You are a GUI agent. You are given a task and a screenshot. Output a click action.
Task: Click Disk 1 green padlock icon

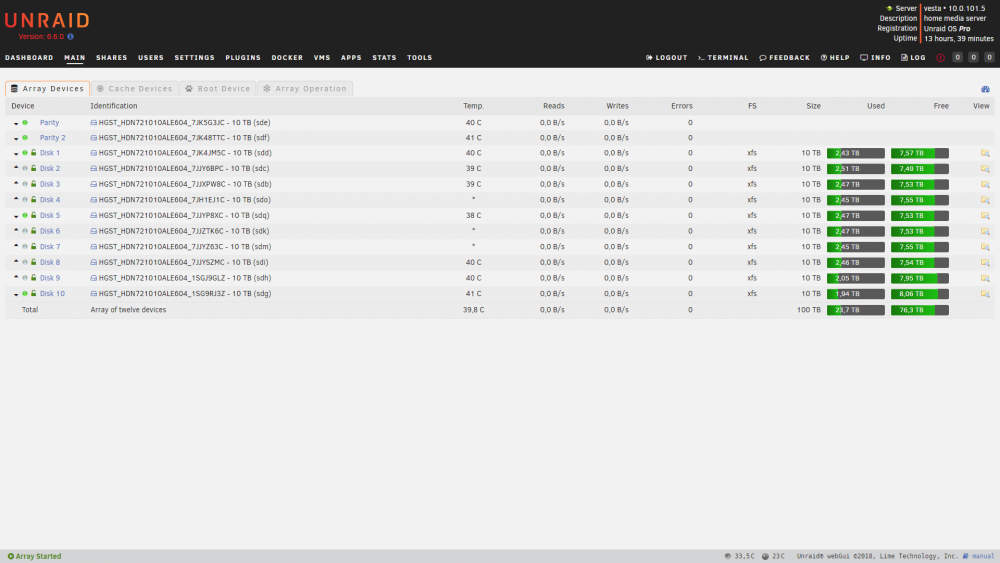coord(34,153)
